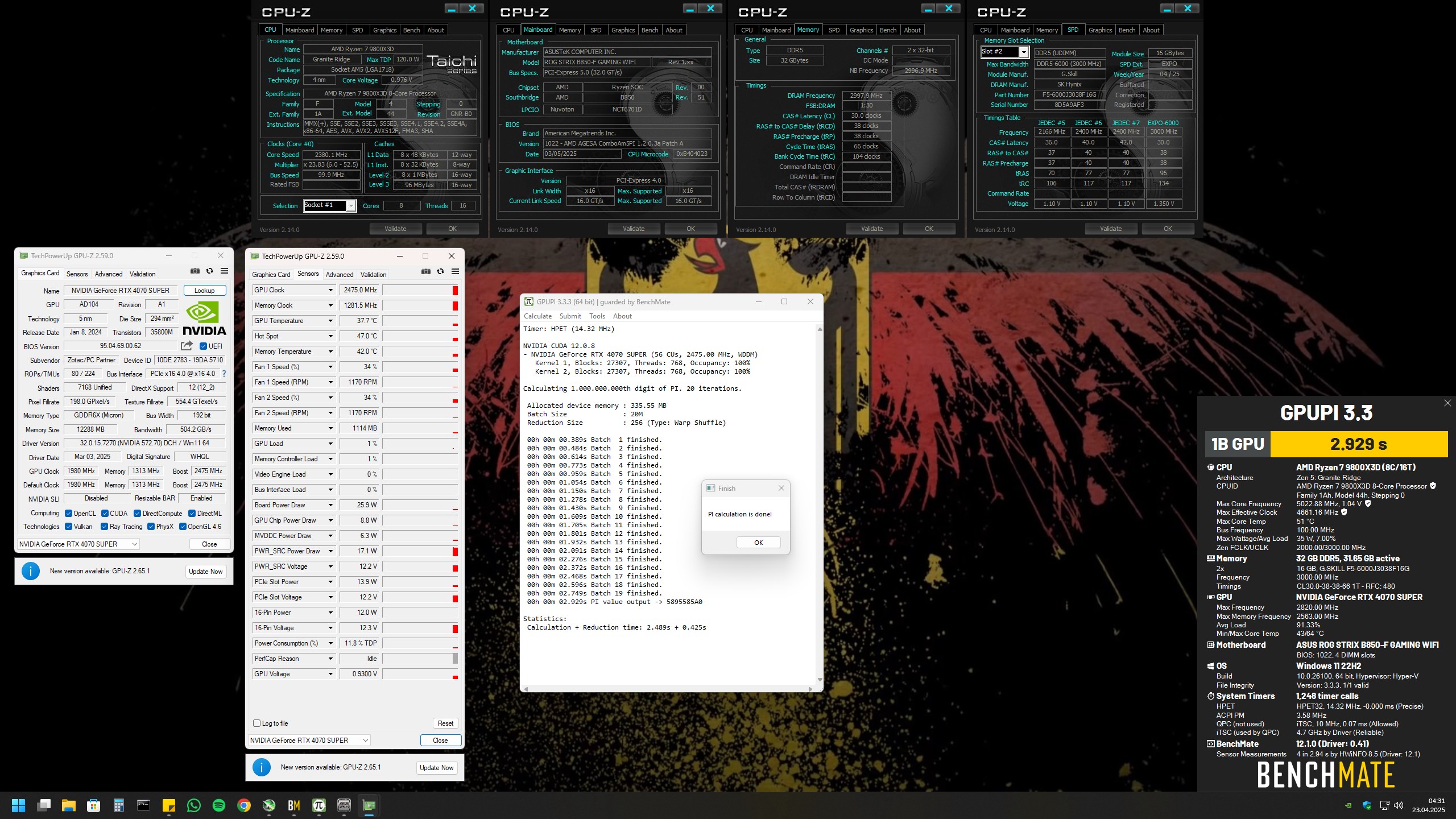The width and height of the screenshot is (1456, 819).
Task: Expand GPU Temperature sensor dropdown arrow
Action: point(330,321)
